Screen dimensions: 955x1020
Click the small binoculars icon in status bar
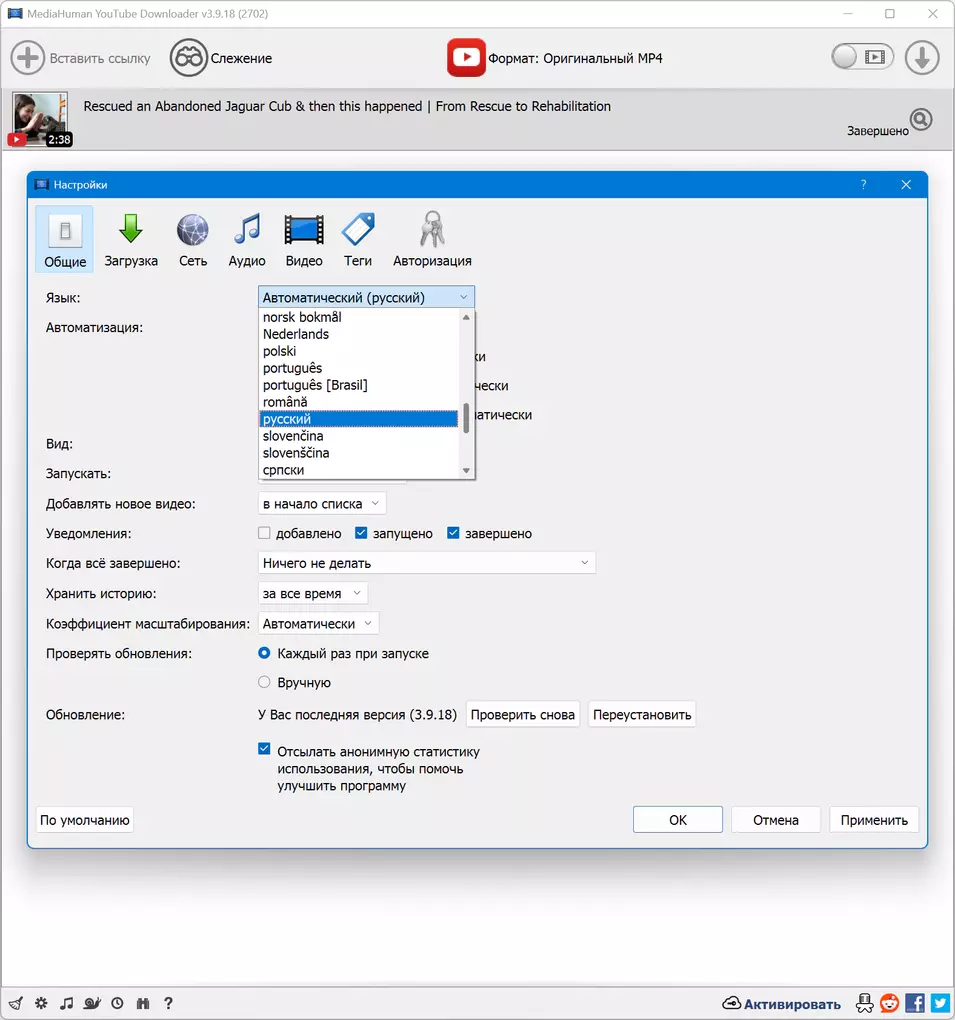coord(143,1003)
